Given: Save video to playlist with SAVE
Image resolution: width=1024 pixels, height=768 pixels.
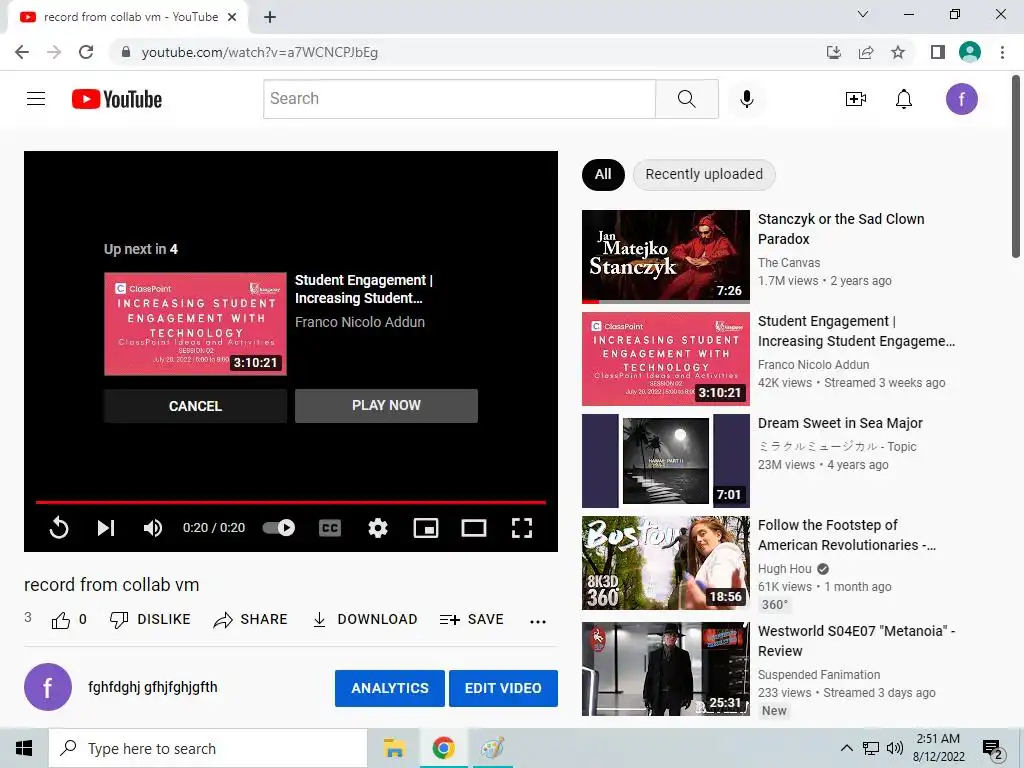Looking at the screenshot, I should [x=472, y=619].
